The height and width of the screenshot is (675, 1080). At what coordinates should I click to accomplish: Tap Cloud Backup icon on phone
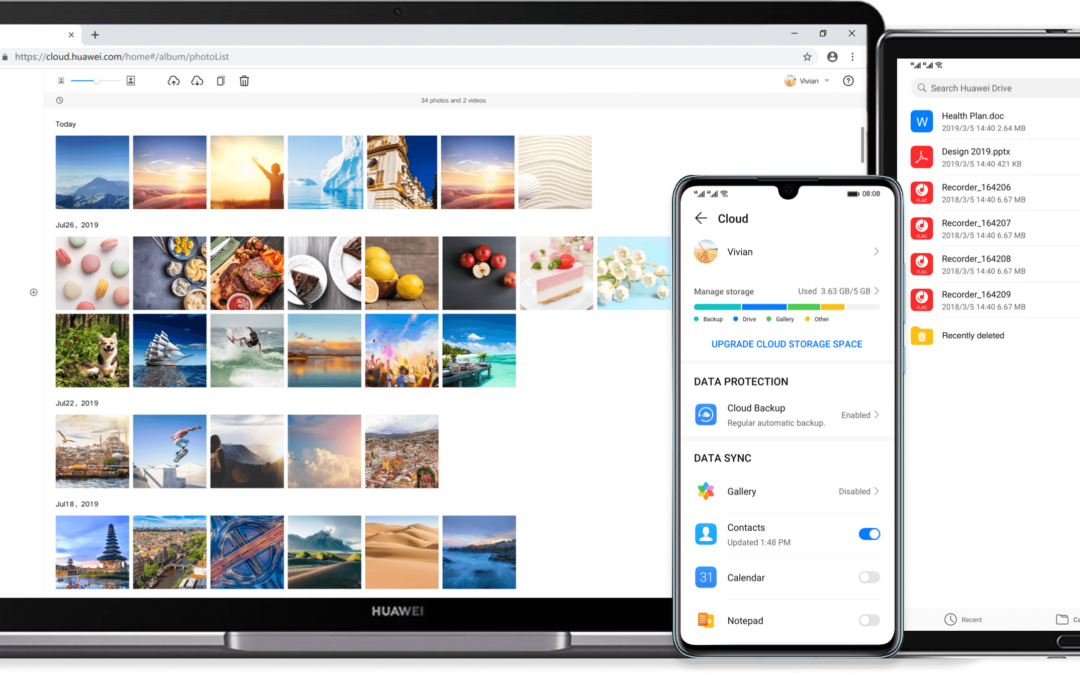pyautogui.click(x=705, y=415)
